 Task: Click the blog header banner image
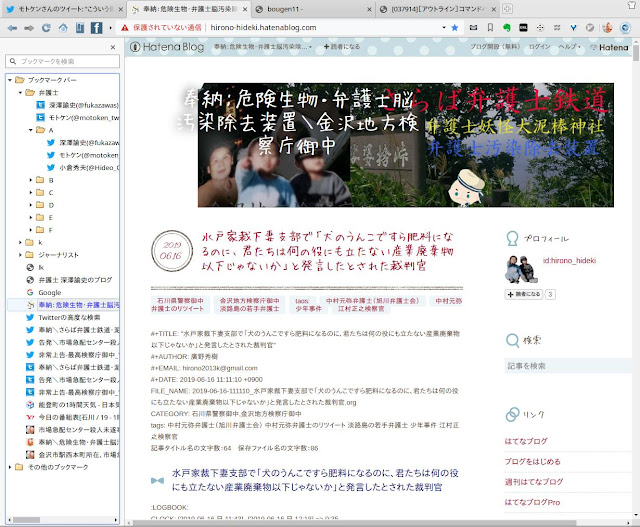coord(406,145)
